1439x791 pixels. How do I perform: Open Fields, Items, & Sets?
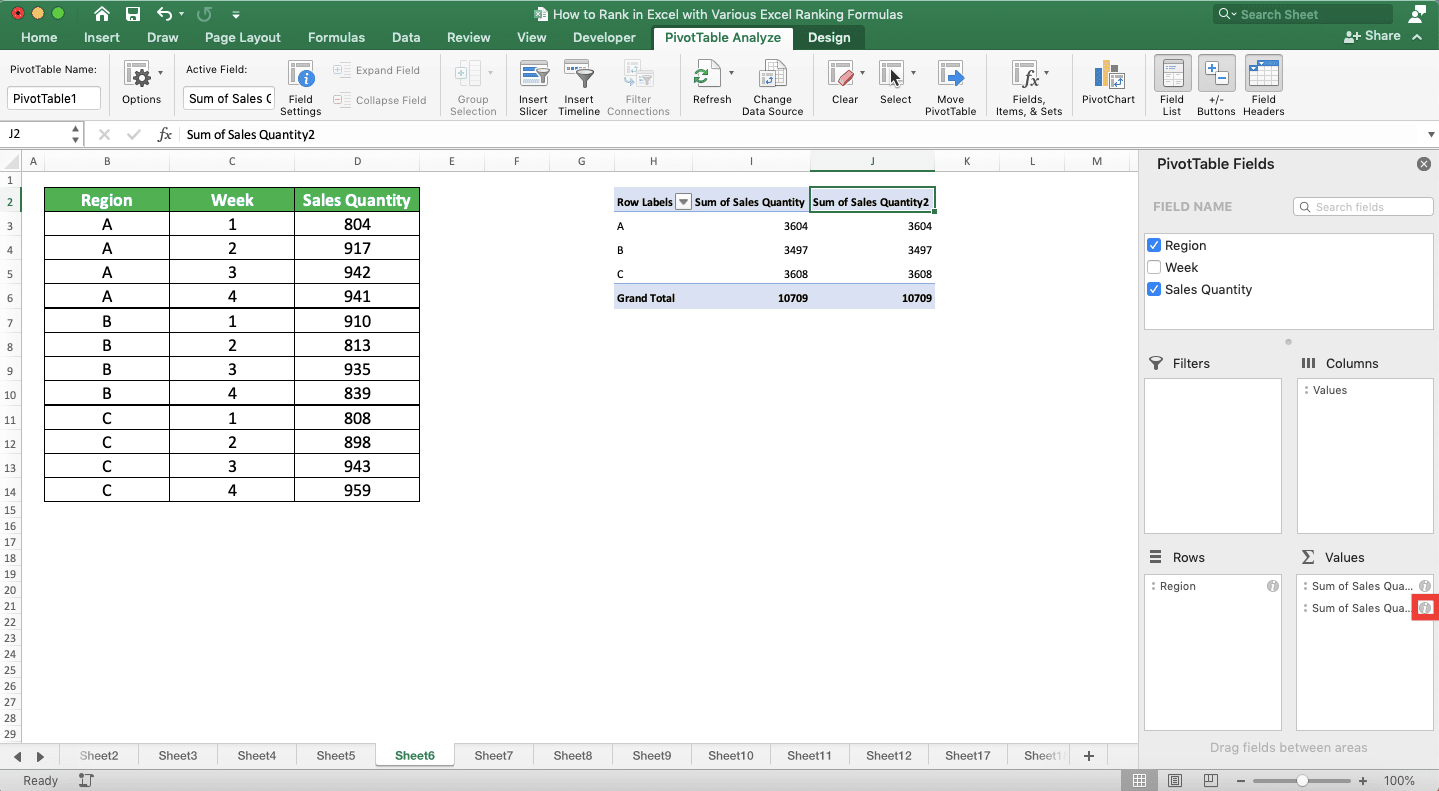(1028, 88)
